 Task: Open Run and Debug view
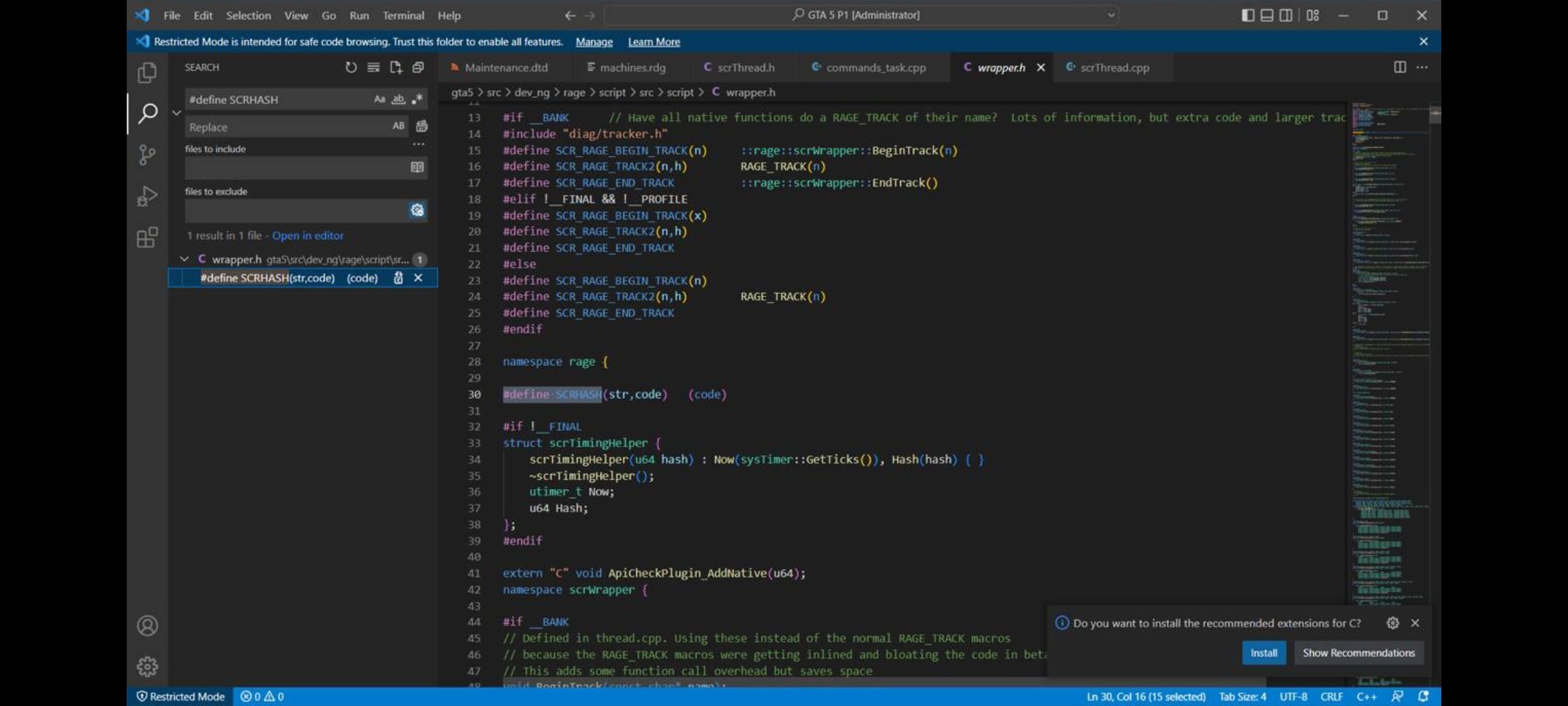coord(147,196)
